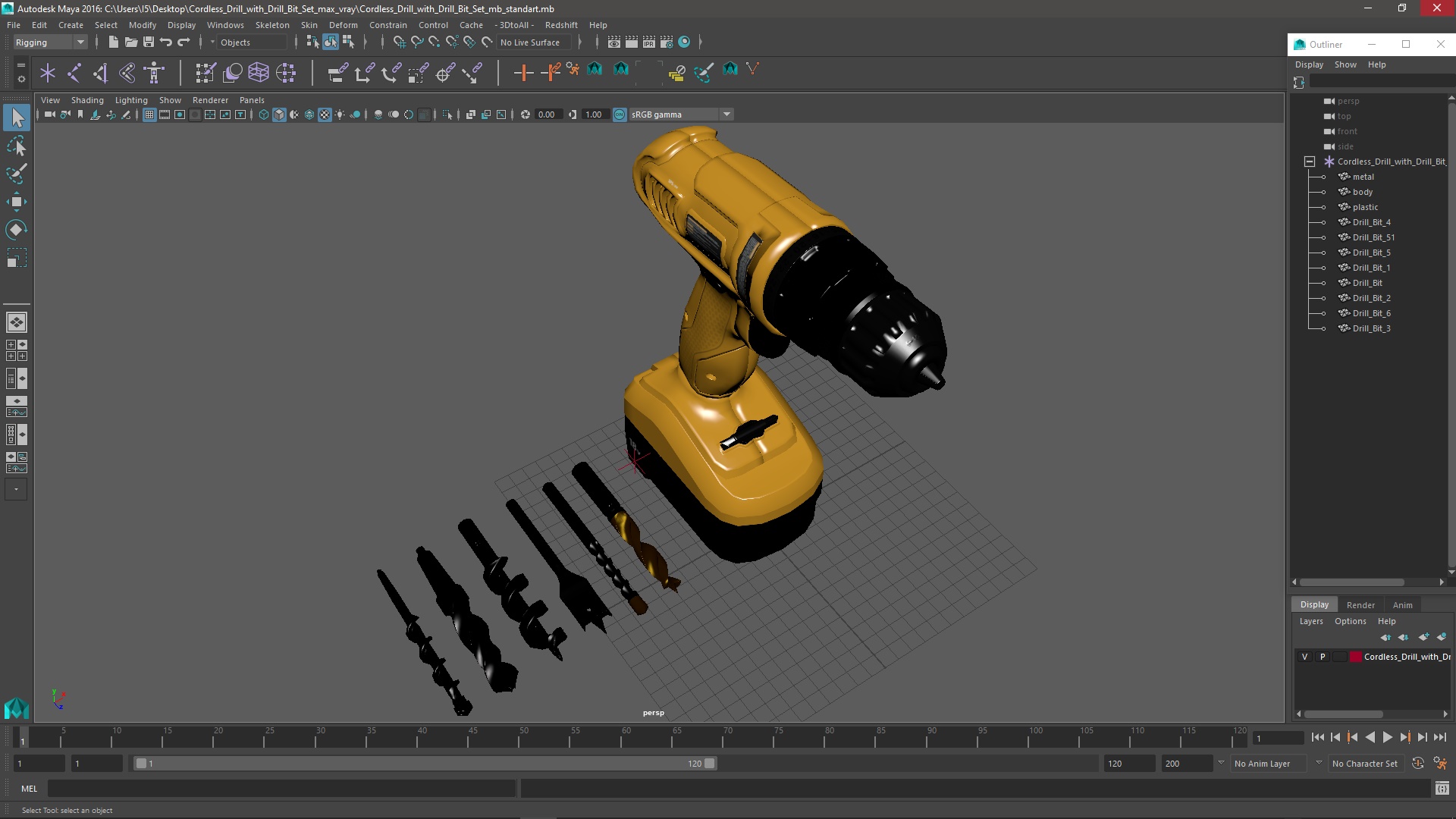
Task: Toggle sRGB gamma color management icon
Action: [620, 115]
